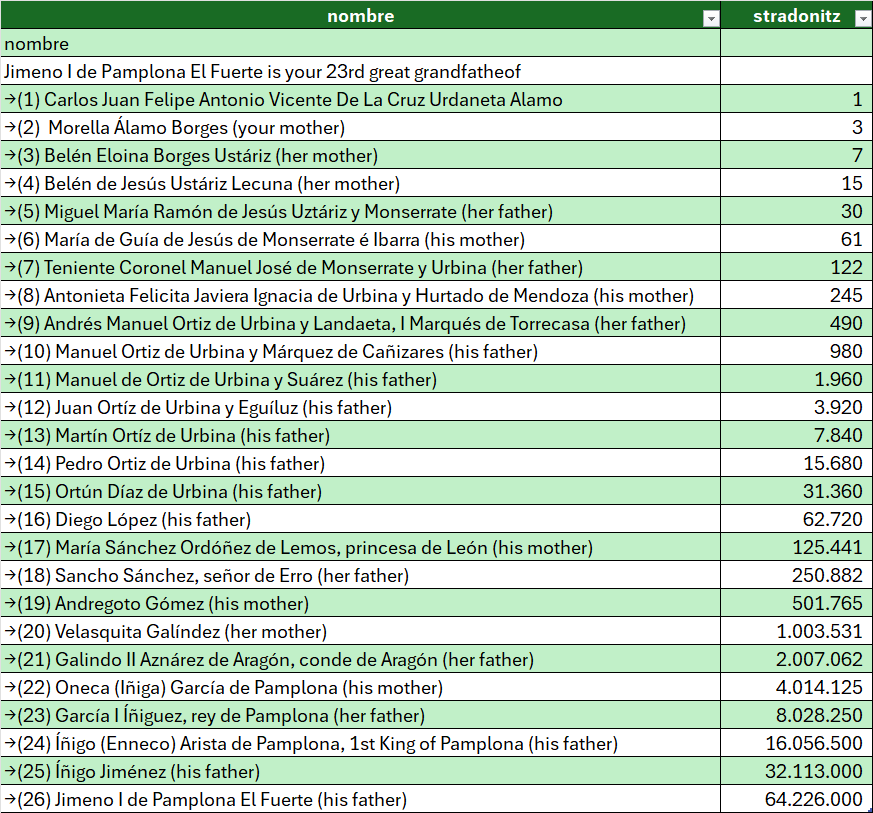Viewport: 873px width, 813px height.
Task: Select the nombre header cell
Action: click(x=361, y=15)
